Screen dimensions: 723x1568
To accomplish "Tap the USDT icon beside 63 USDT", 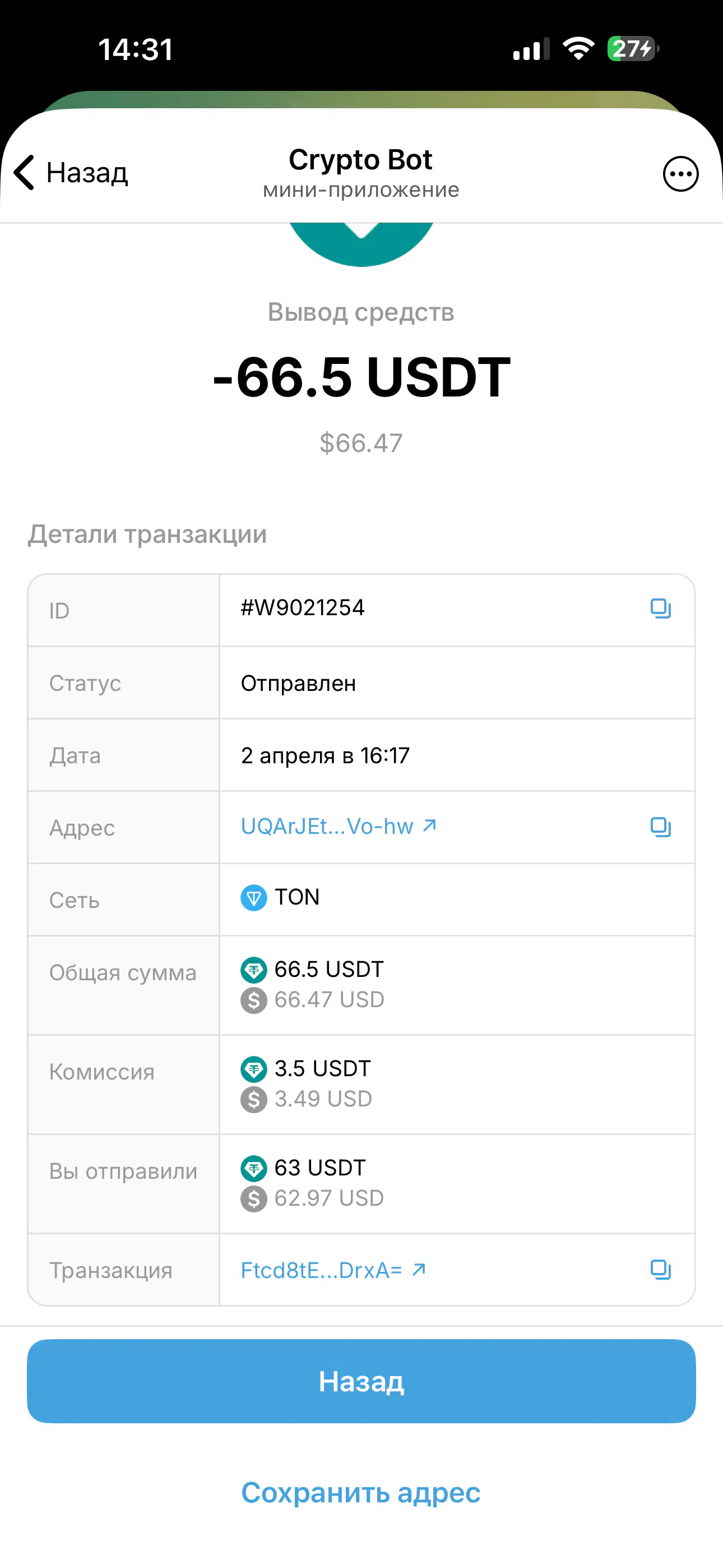I will (254, 1168).
